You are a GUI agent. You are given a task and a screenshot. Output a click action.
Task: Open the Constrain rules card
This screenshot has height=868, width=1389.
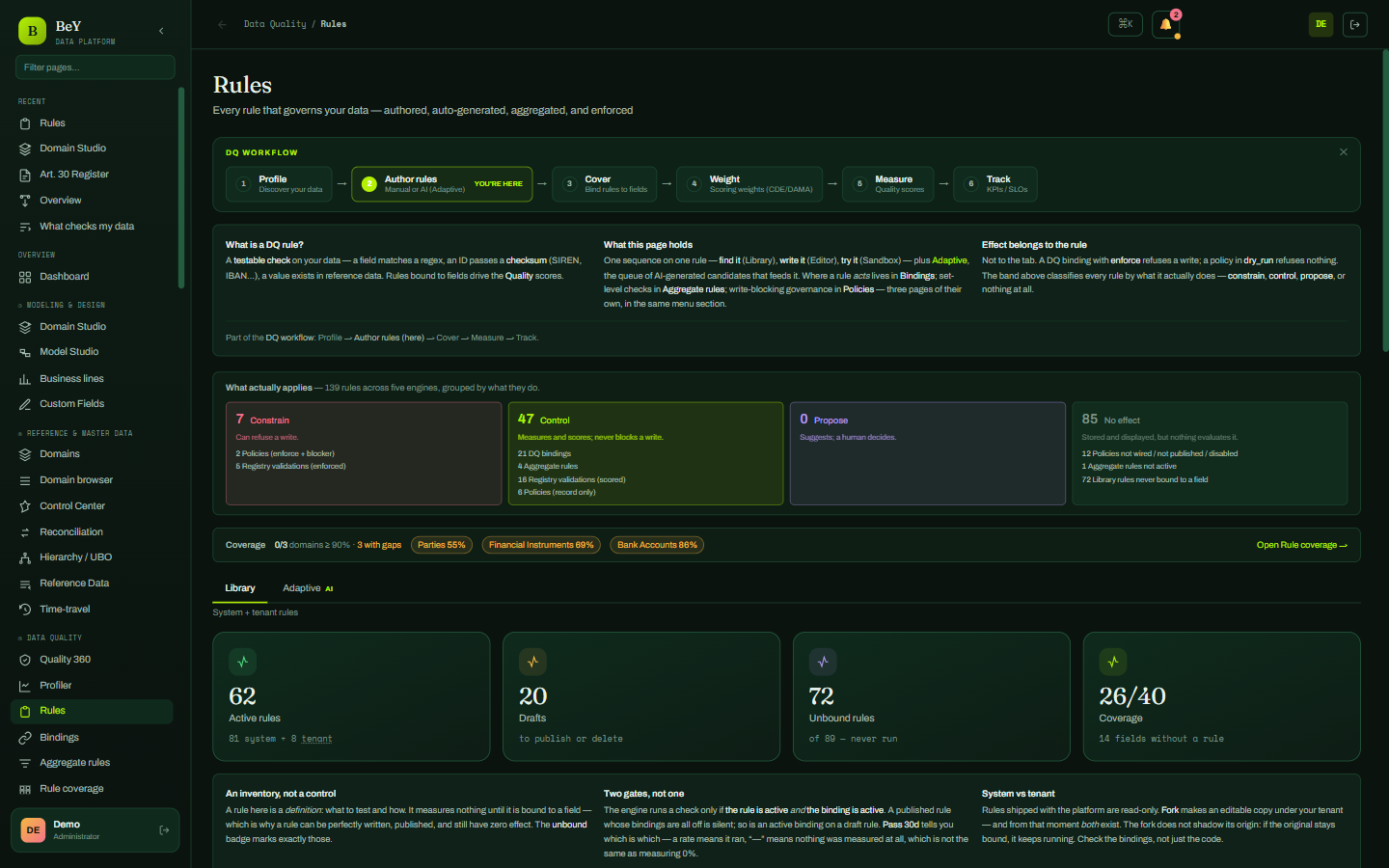[364, 453]
